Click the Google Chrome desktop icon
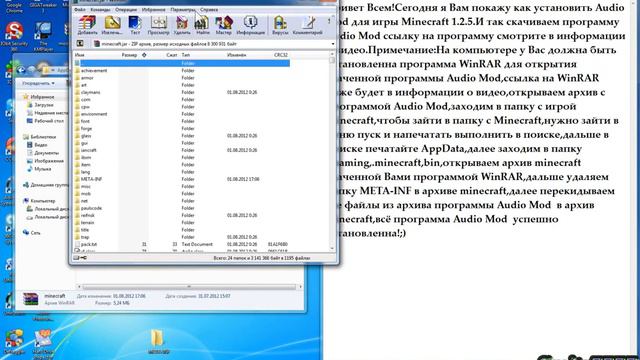The width and height of the screenshot is (640, 360). [x=14, y=7]
